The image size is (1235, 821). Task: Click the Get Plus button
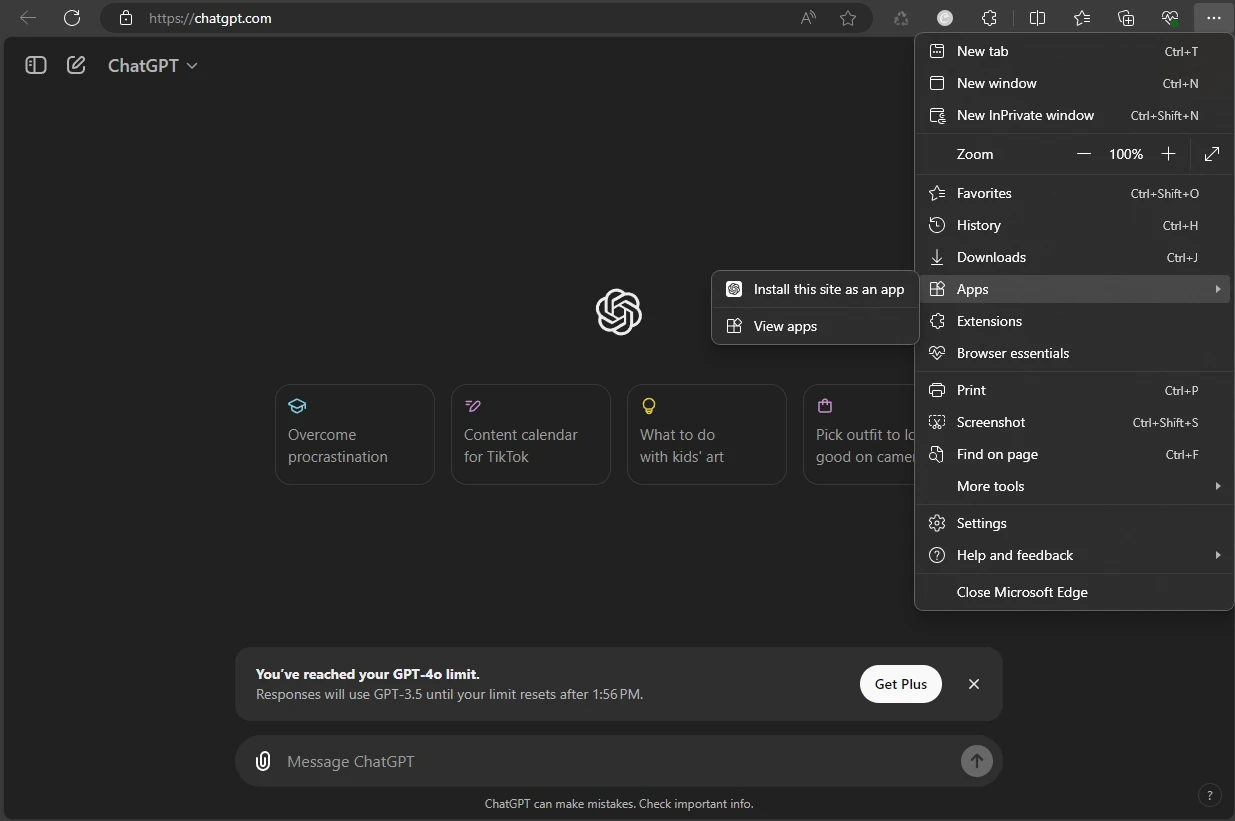click(x=901, y=684)
